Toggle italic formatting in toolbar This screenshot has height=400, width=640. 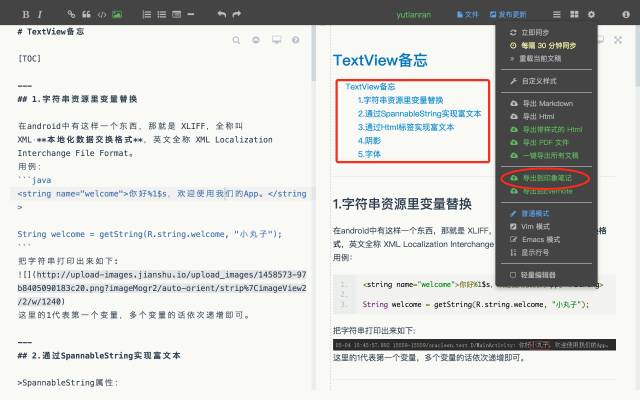tap(40, 15)
